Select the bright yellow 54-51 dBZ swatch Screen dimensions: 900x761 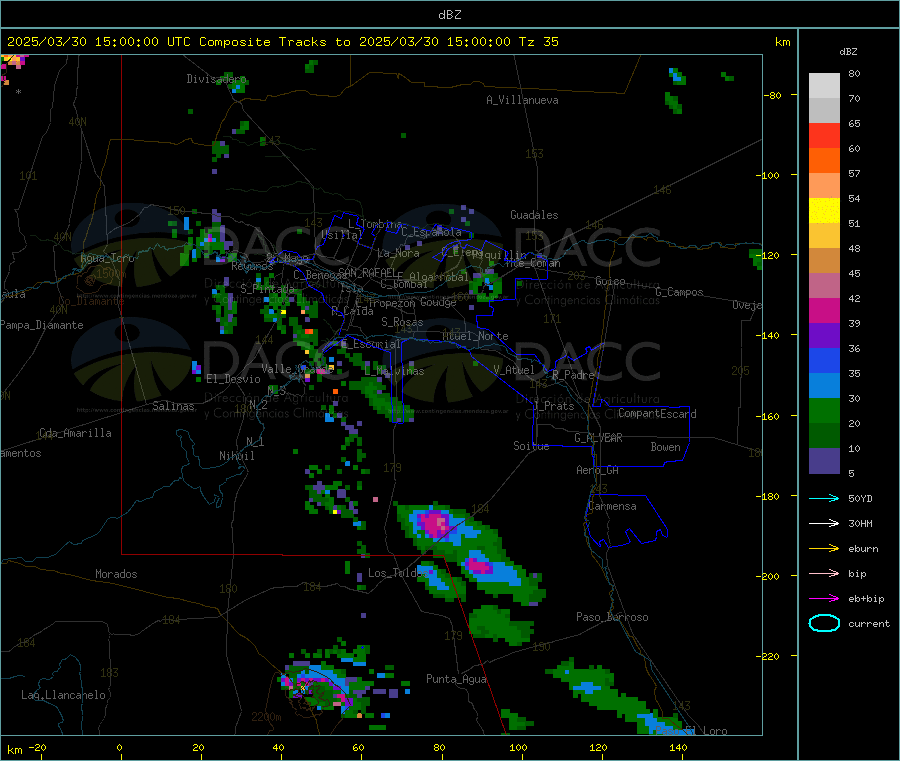[x=824, y=211]
